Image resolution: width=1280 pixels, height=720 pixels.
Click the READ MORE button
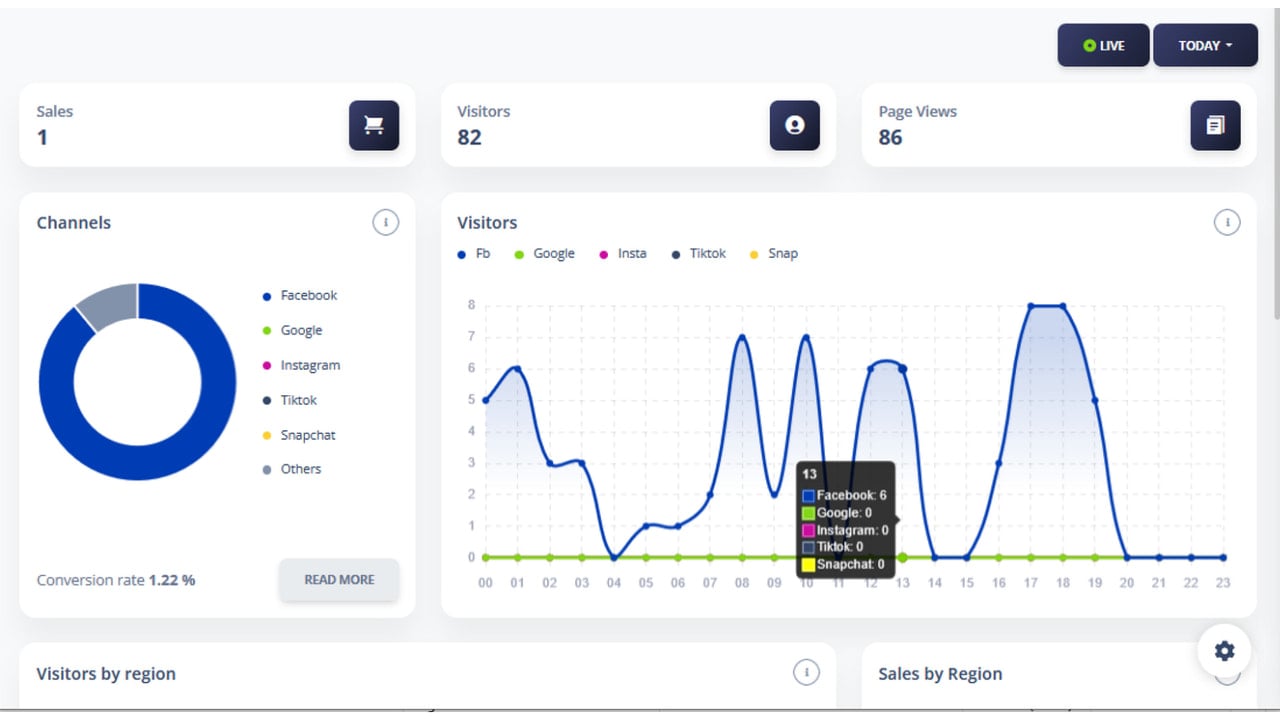(339, 580)
